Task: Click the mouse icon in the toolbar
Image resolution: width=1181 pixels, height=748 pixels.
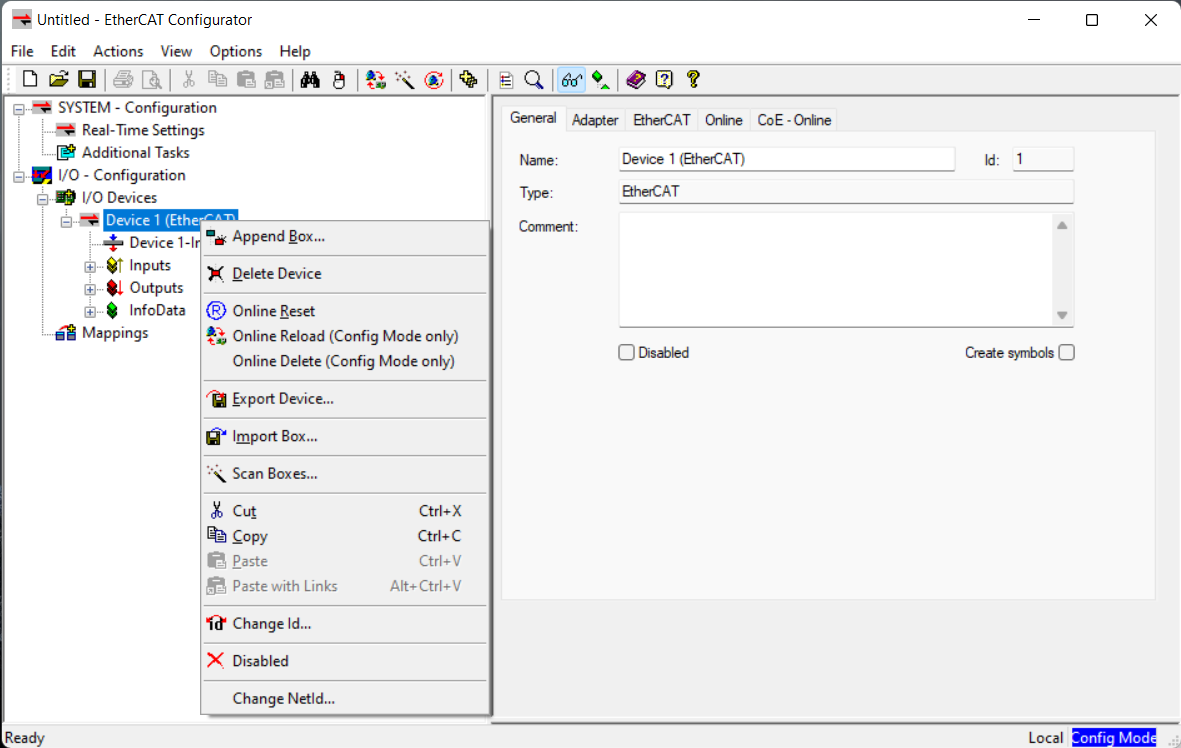Action: tap(339, 79)
